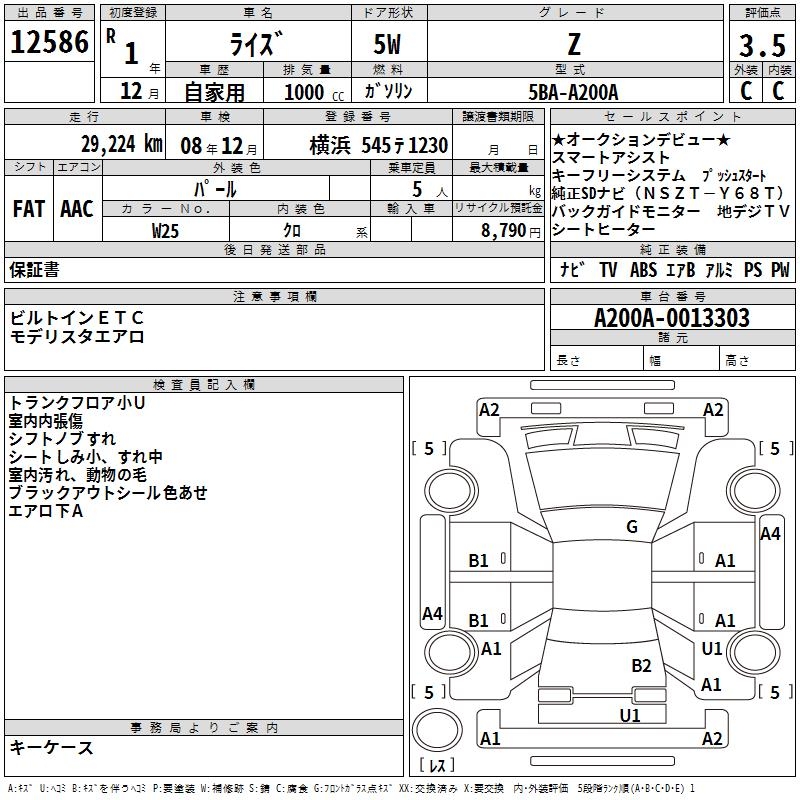Select the バックガイドモニター text

[626, 211]
